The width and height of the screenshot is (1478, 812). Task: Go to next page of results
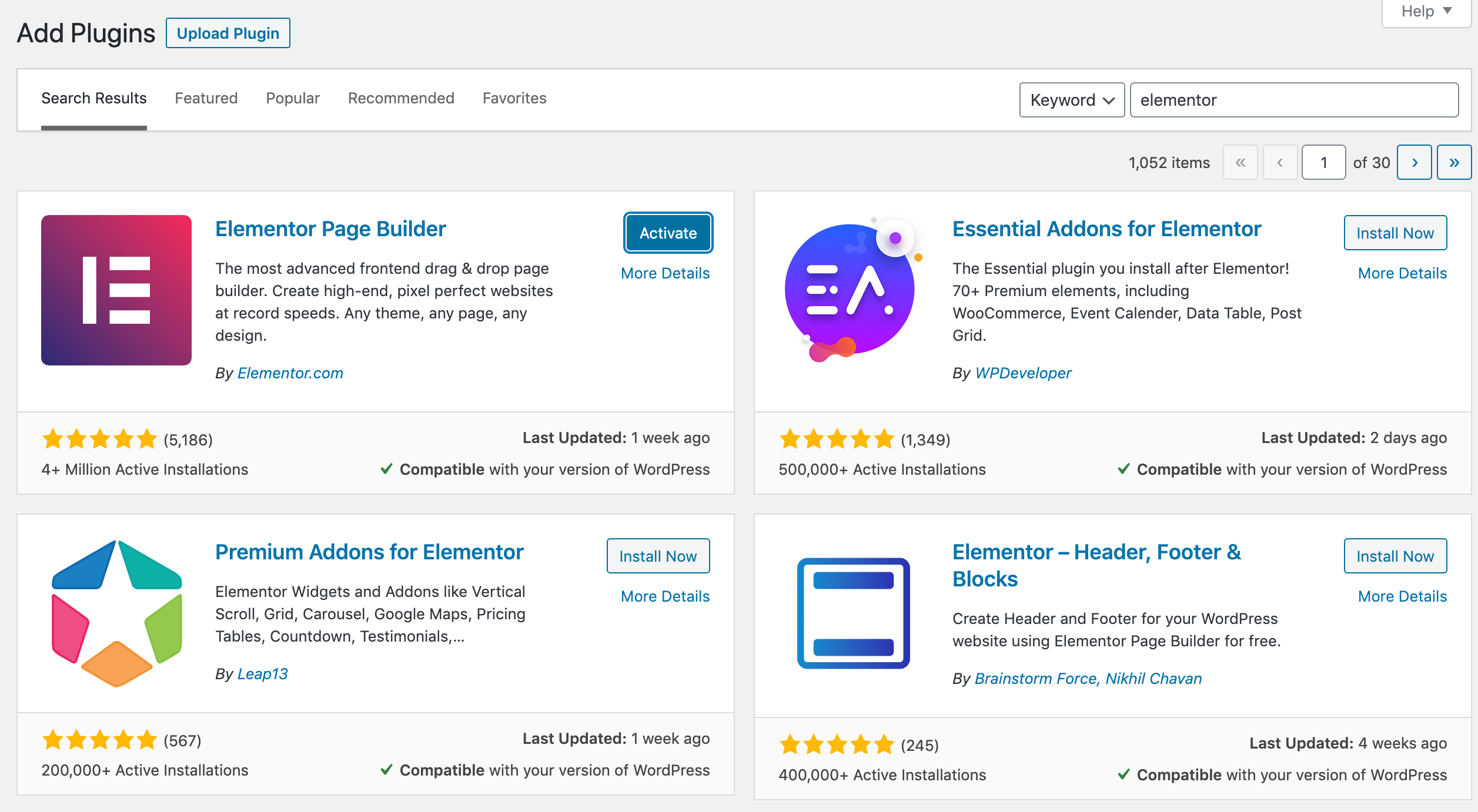pos(1414,163)
